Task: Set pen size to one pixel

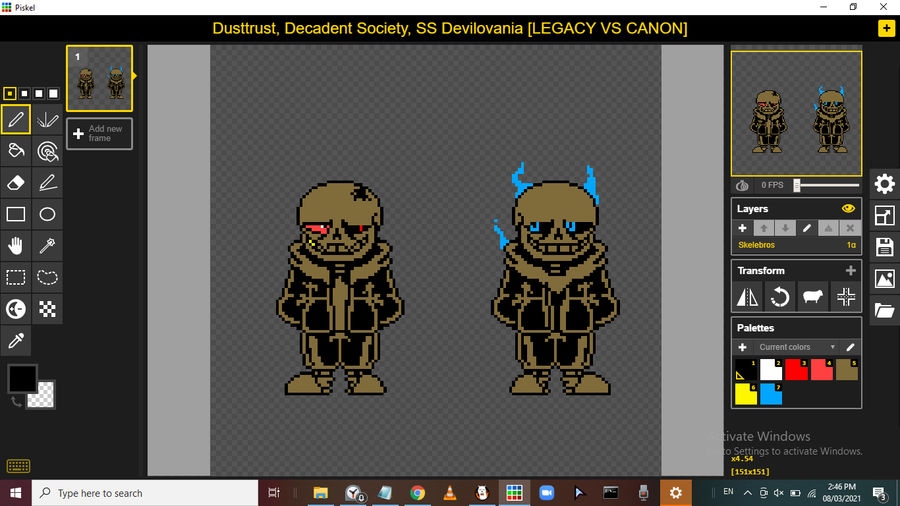Action: pyautogui.click(x=10, y=93)
